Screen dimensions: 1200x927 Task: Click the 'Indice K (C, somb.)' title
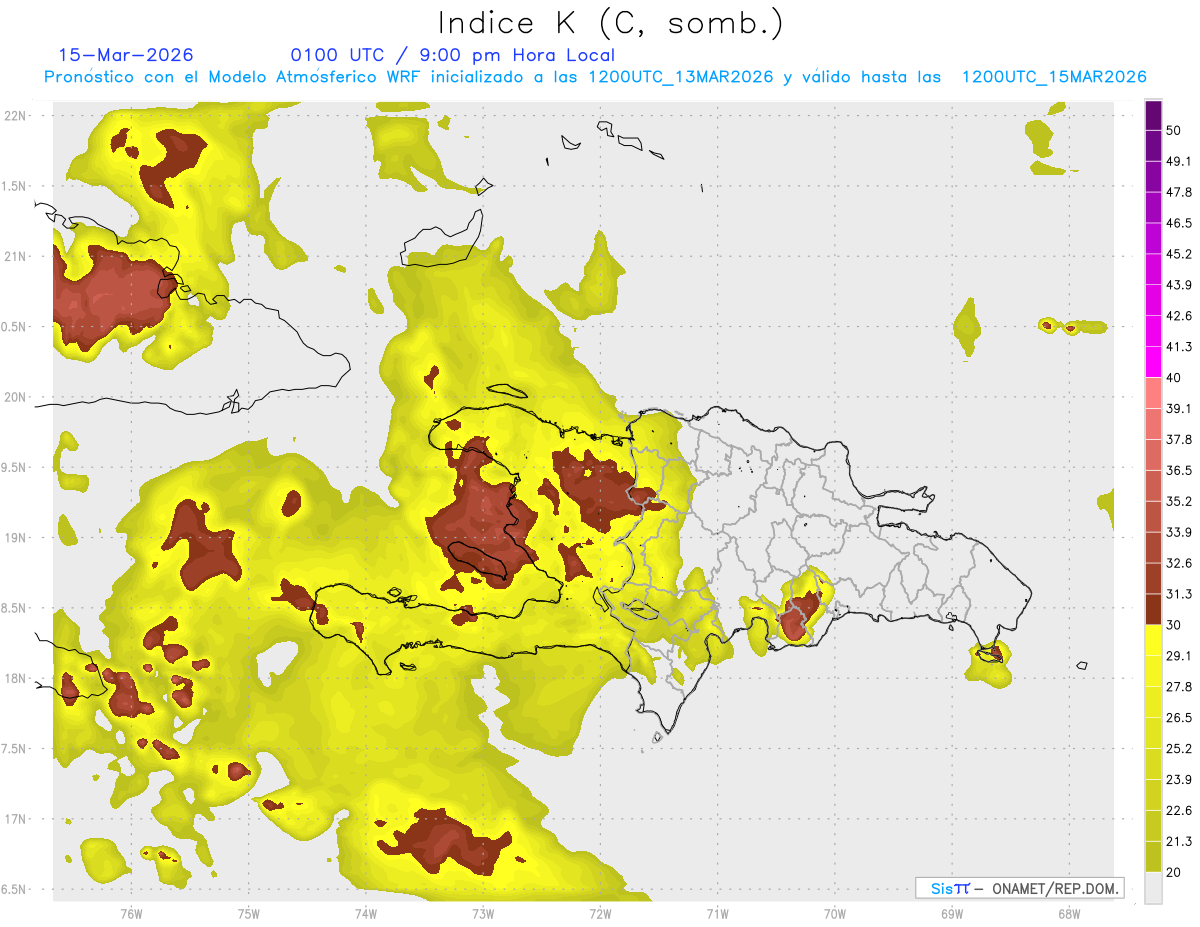pos(610,23)
